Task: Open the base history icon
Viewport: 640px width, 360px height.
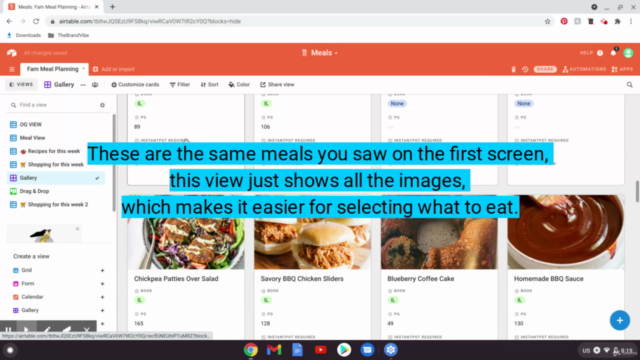Action: click(525, 69)
